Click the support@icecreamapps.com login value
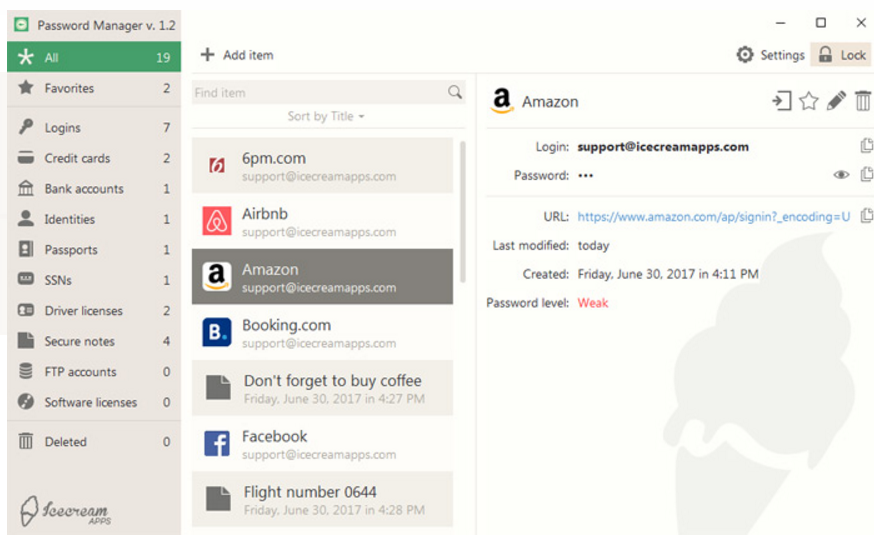This screenshot has width=874, height=544. point(663,147)
